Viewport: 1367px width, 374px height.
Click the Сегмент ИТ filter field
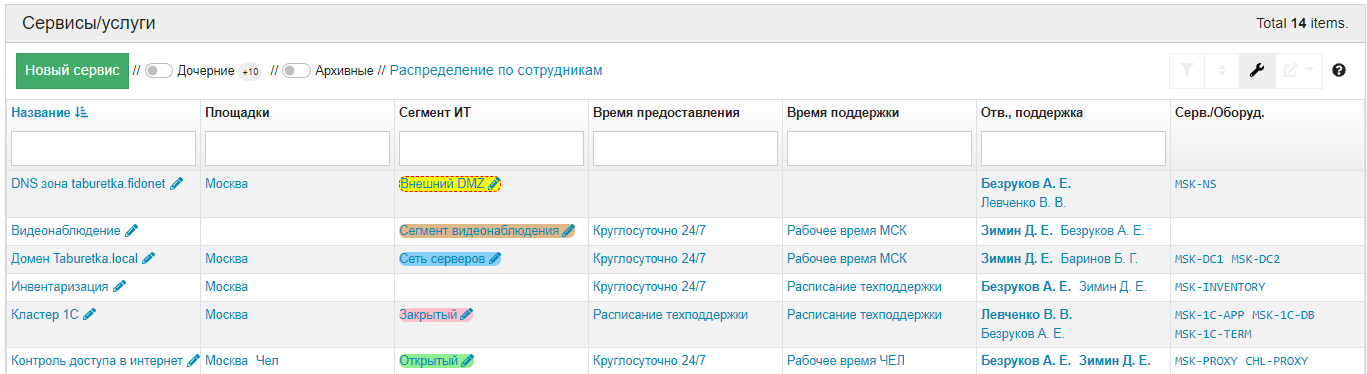coord(491,148)
